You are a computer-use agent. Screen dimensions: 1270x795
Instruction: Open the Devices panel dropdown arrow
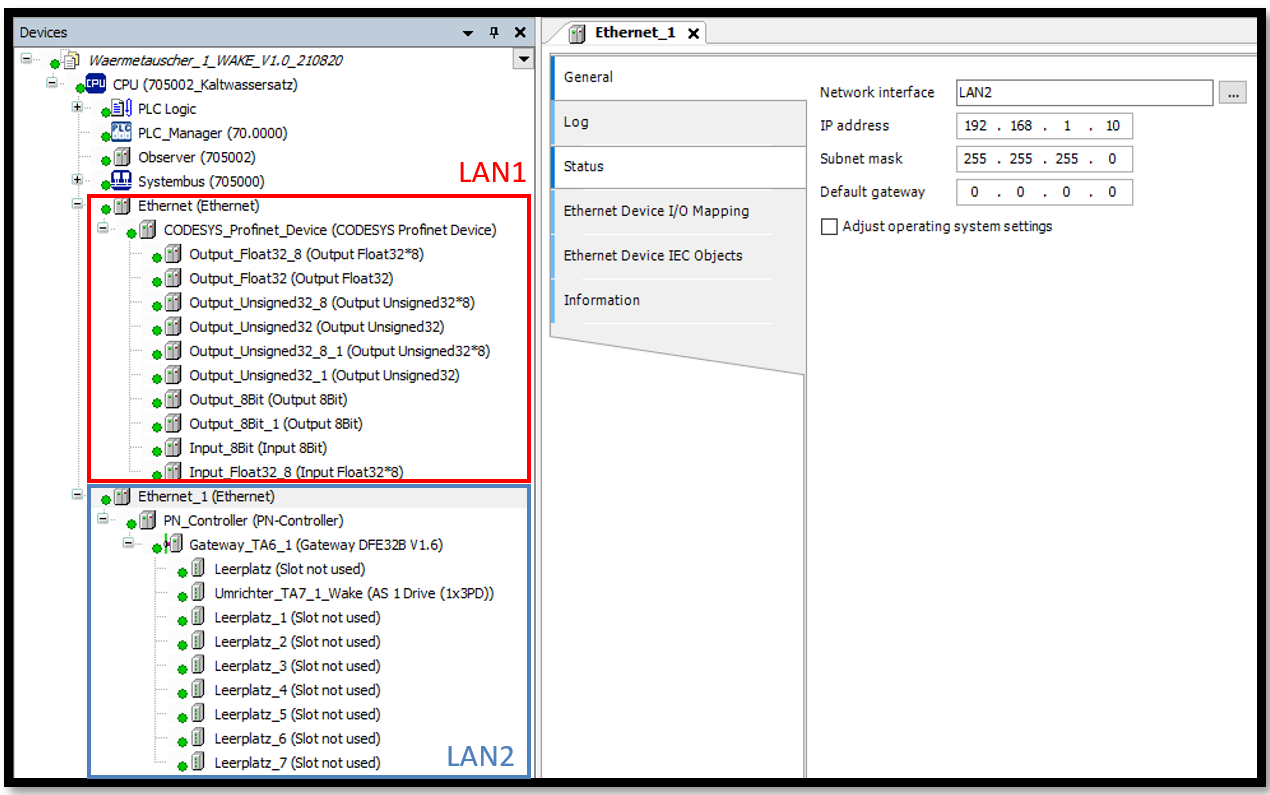468,33
